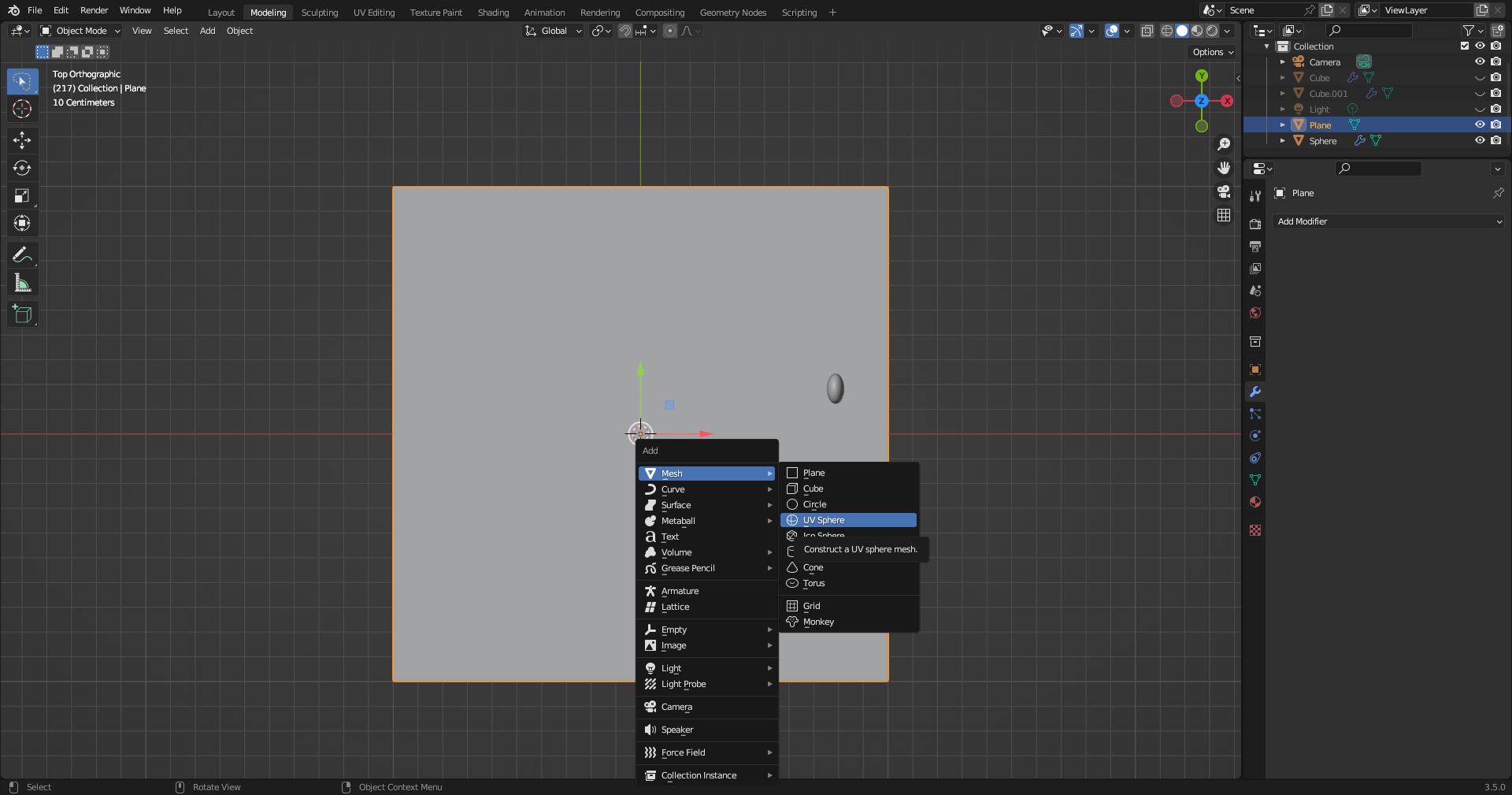Open the outliner filter dropdown
1512x795 pixels.
(1473, 31)
